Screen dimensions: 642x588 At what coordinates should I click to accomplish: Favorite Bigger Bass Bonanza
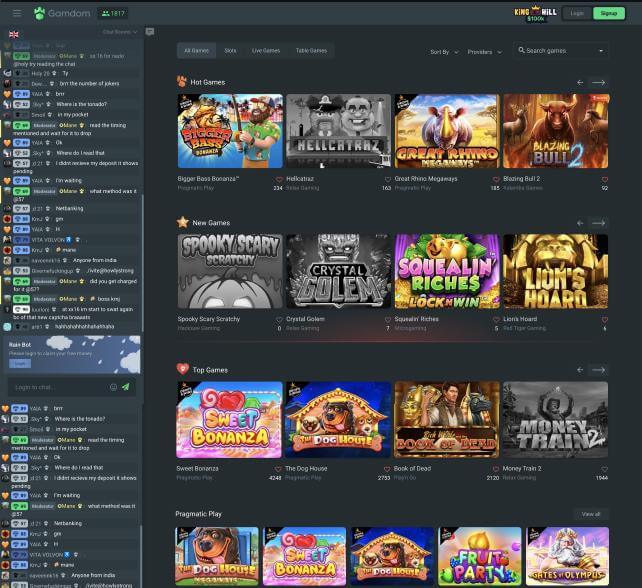(x=279, y=179)
